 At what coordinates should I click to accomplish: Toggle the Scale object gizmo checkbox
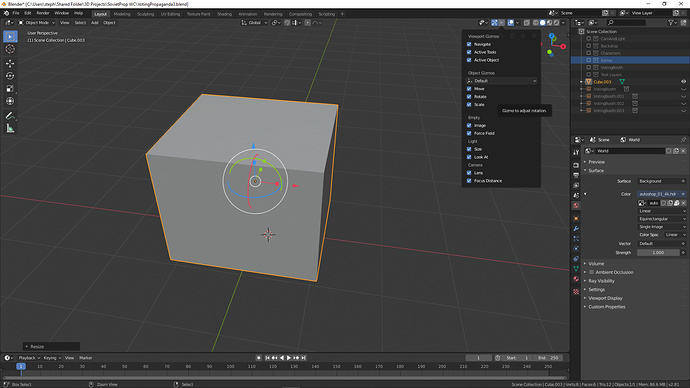click(469, 105)
